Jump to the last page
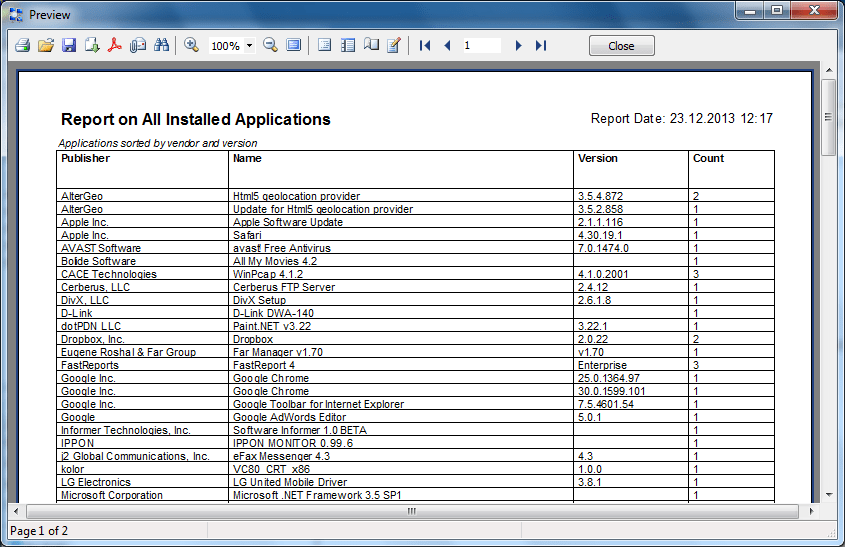The image size is (845, 547). (541, 46)
